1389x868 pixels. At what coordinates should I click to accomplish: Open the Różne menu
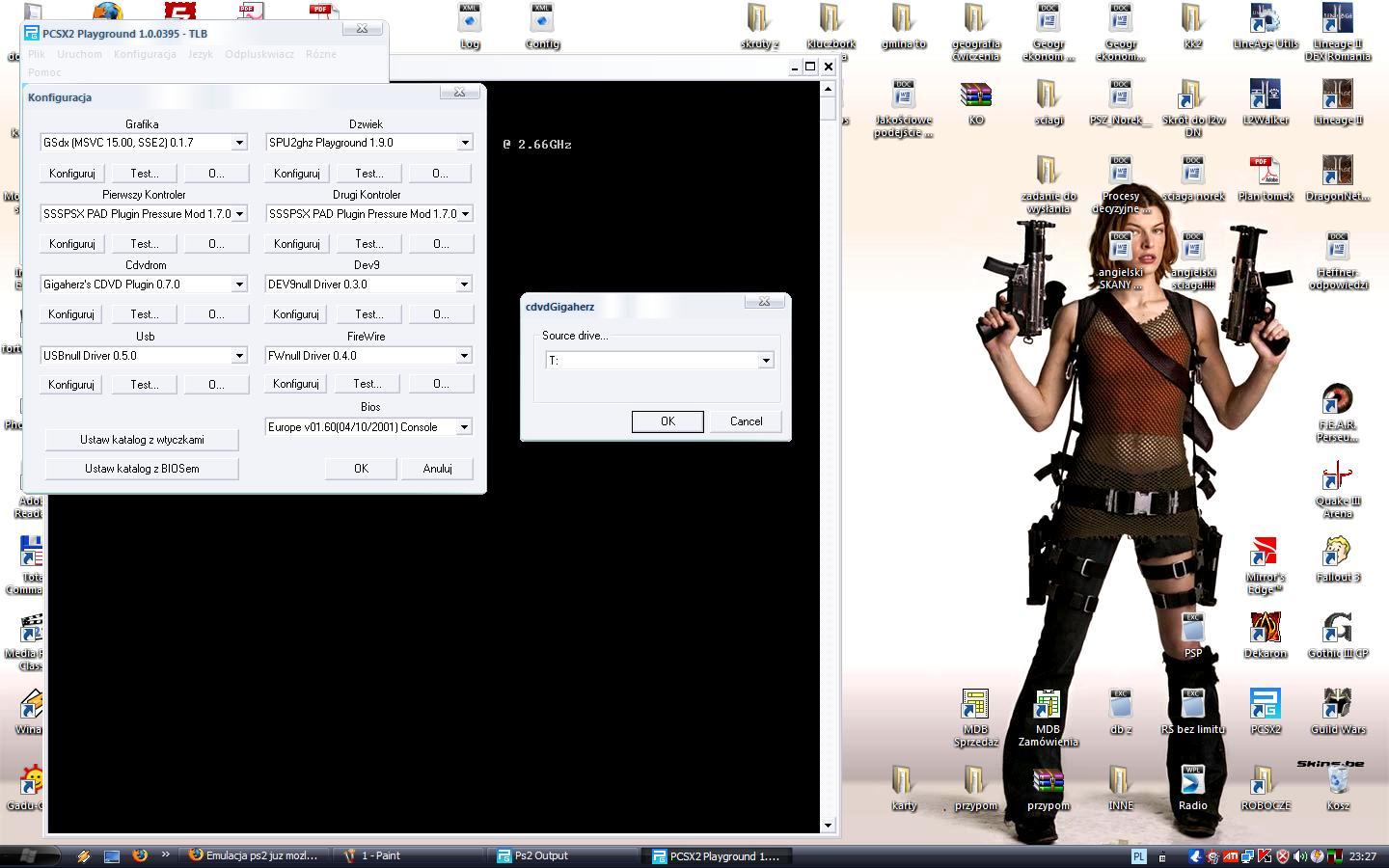tap(321, 54)
